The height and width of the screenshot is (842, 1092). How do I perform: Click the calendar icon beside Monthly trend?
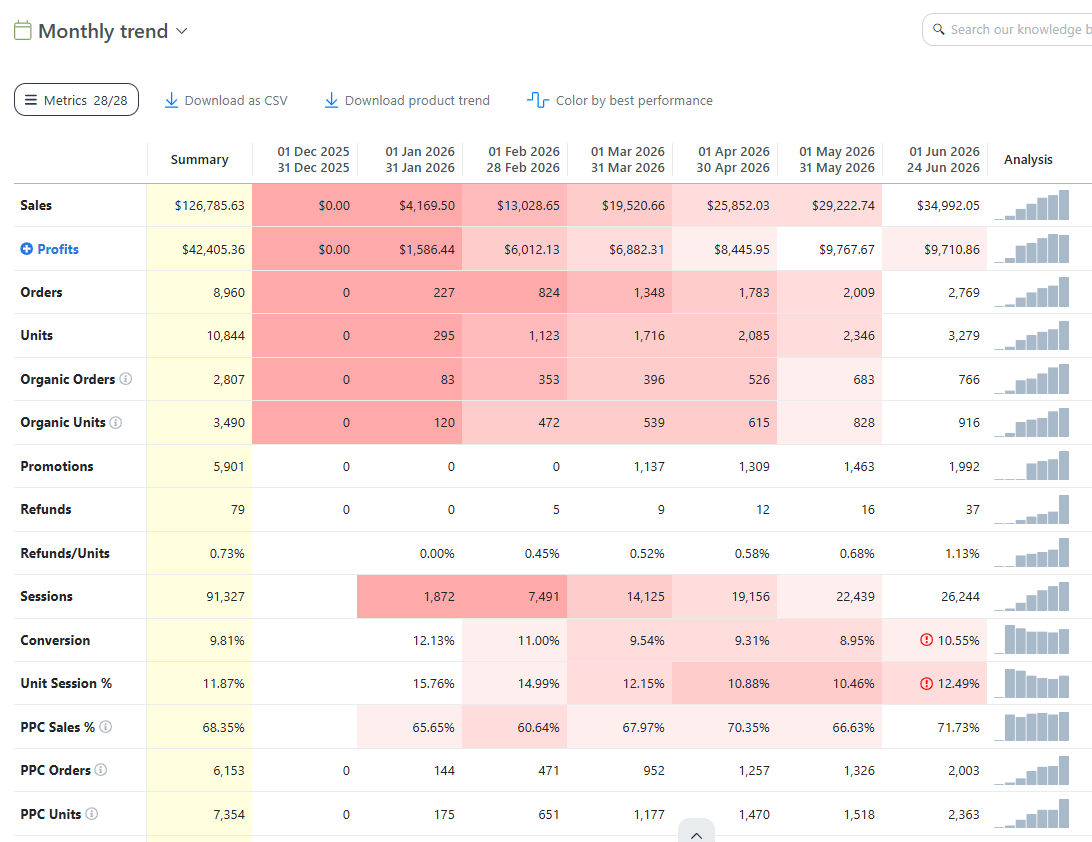[22, 31]
